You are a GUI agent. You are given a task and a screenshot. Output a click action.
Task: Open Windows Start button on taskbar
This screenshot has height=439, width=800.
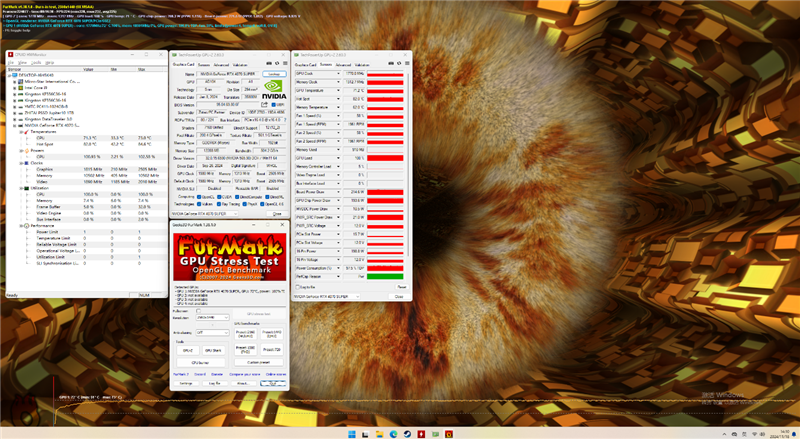click(352, 434)
